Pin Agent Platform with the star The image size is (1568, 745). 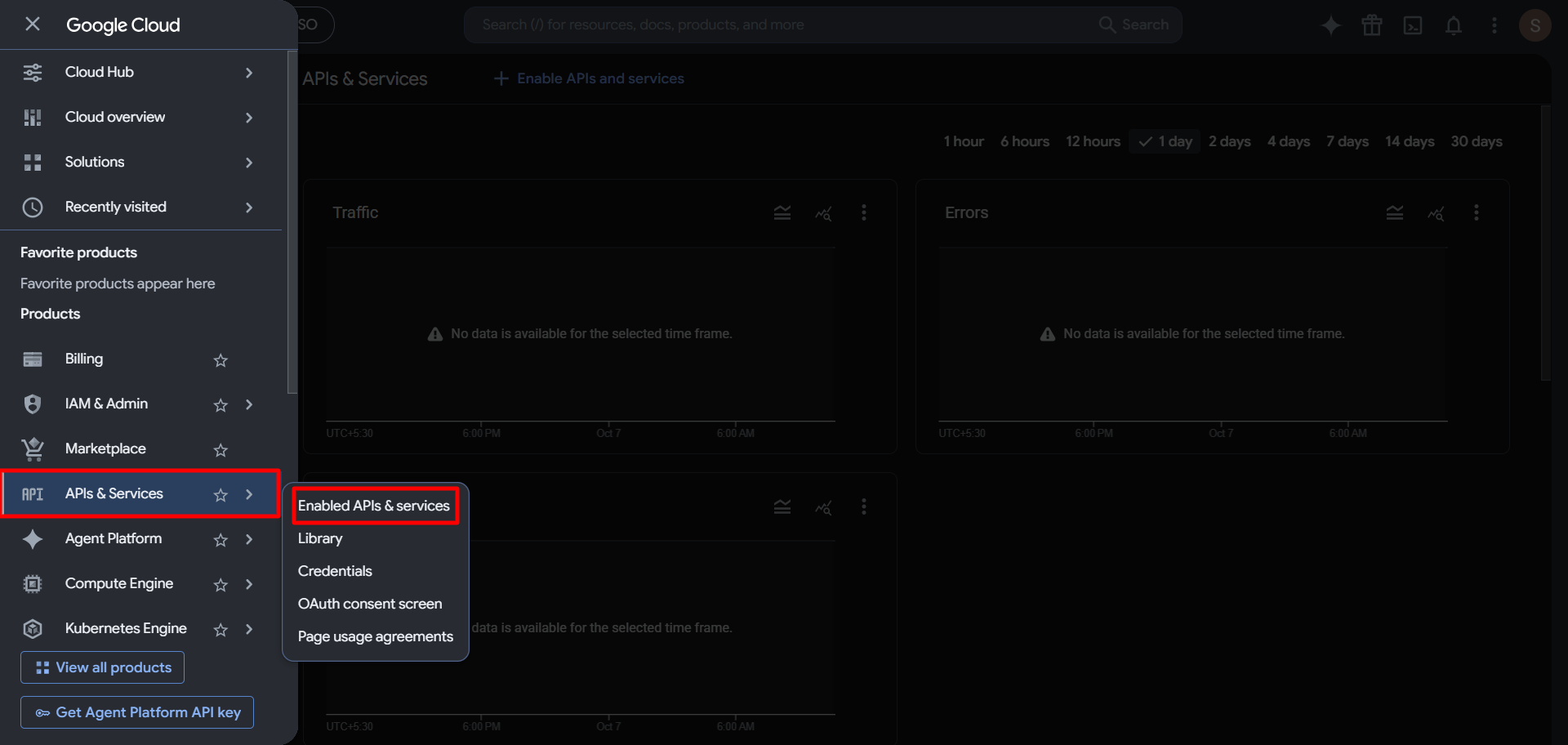[220, 540]
